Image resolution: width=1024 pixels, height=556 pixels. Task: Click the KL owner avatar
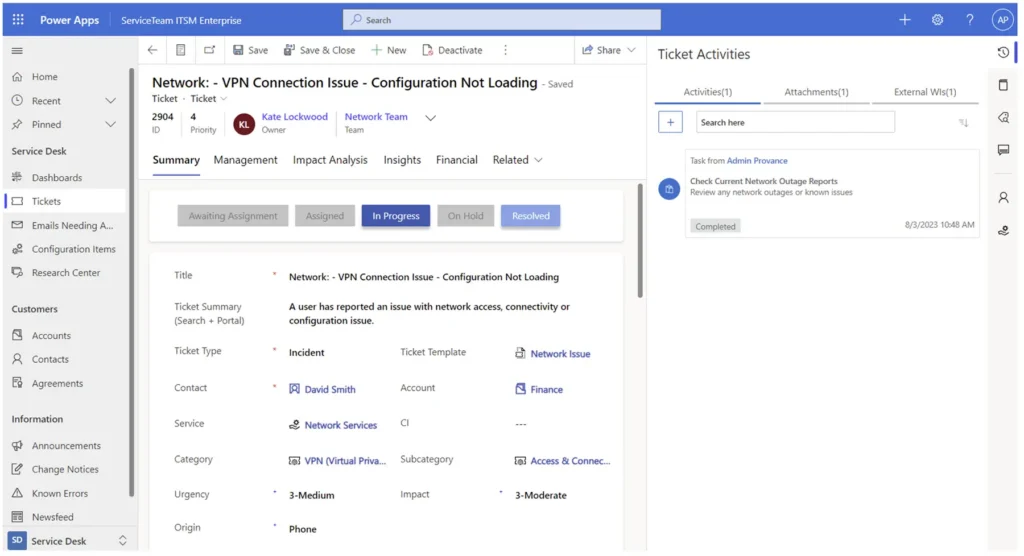(x=244, y=123)
